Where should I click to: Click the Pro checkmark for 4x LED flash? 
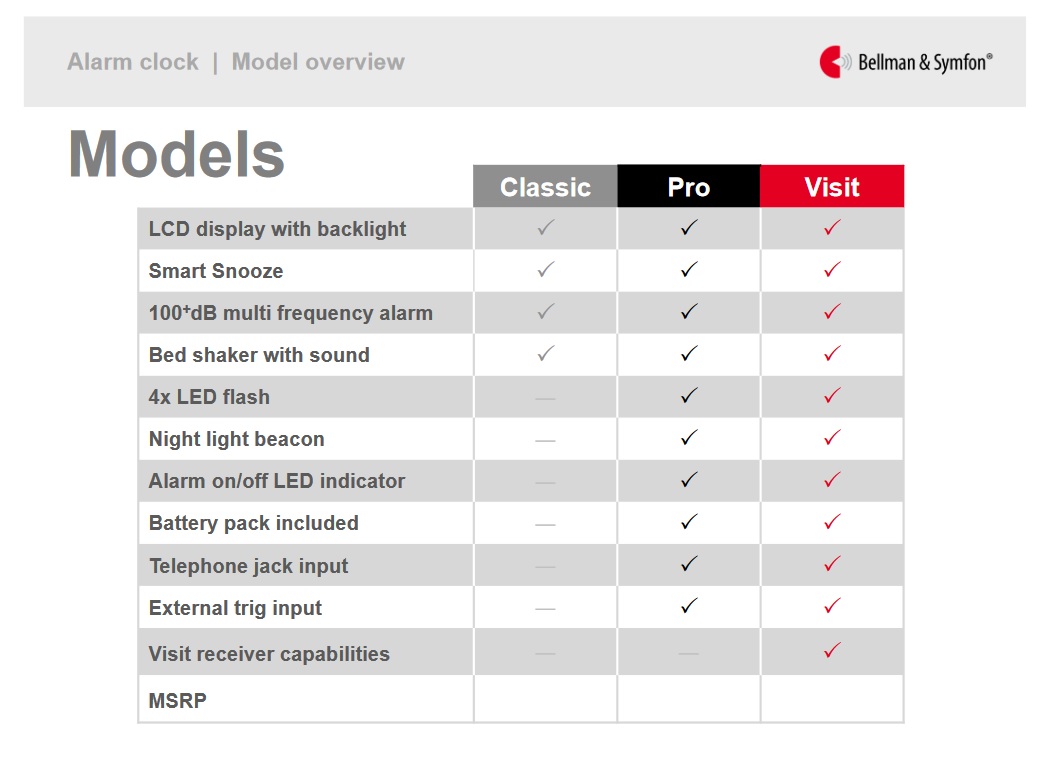pos(689,396)
